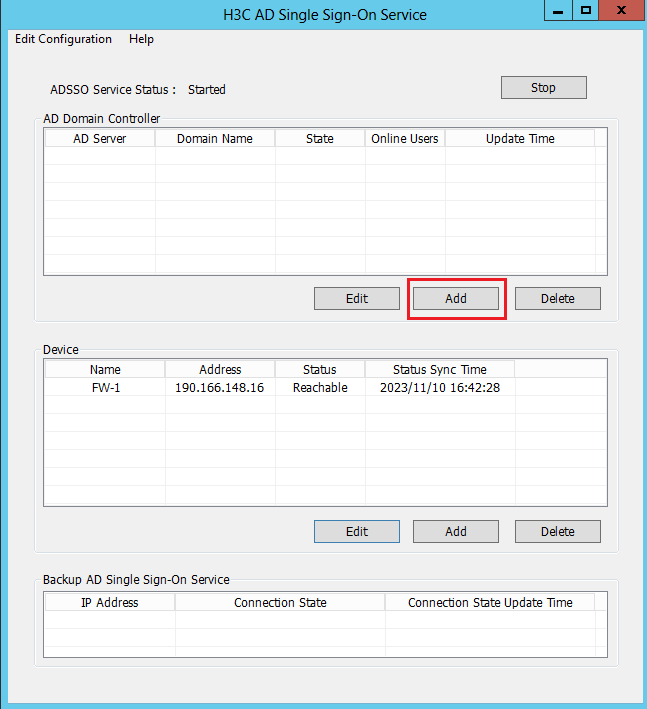Image resolution: width=647 pixels, height=709 pixels.
Task: Click the Online Users column header
Action: point(405,139)
